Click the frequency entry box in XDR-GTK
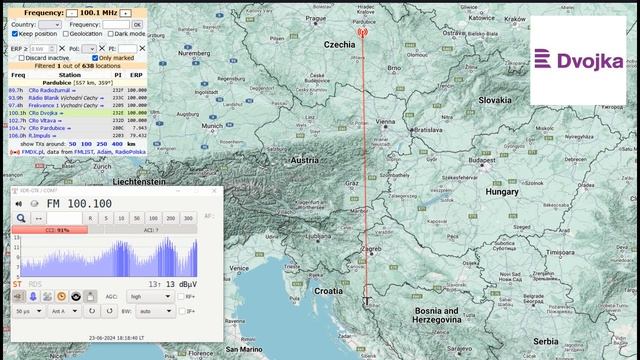Image resolution: width=640 pixels, height=360 pixels. [x=64, y=218]
